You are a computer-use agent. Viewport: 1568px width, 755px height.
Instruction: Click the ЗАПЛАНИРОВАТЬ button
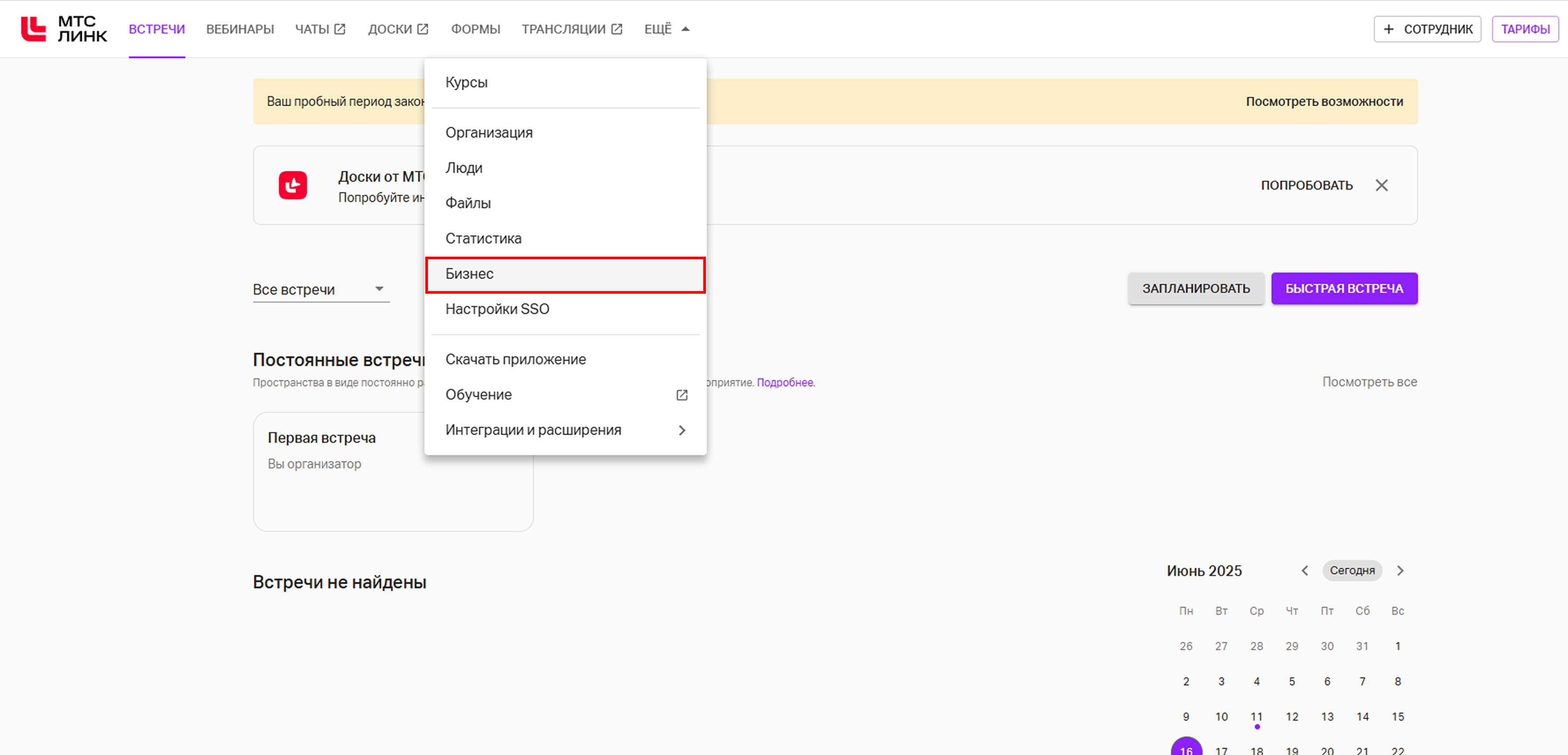tap(1196, 288)
